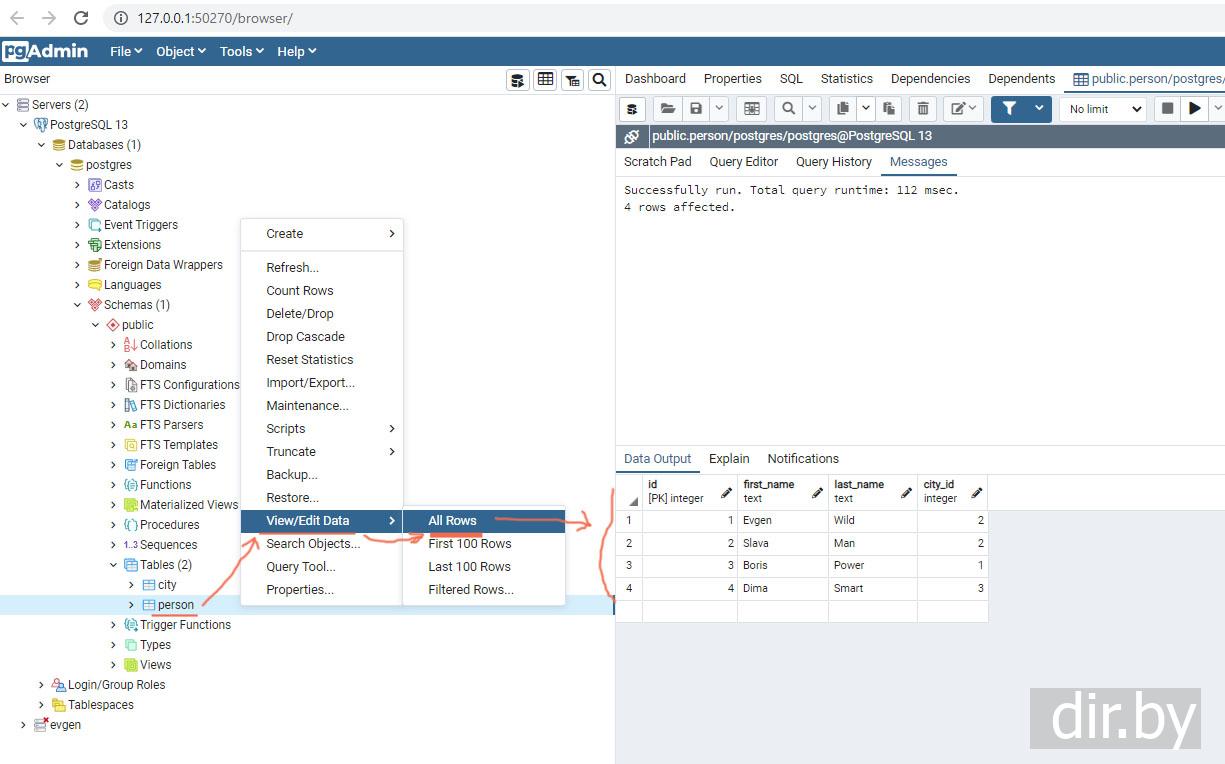Open Query Tool icon in Browser panel
Screen dimensions: 1225x764
point(517,80)
